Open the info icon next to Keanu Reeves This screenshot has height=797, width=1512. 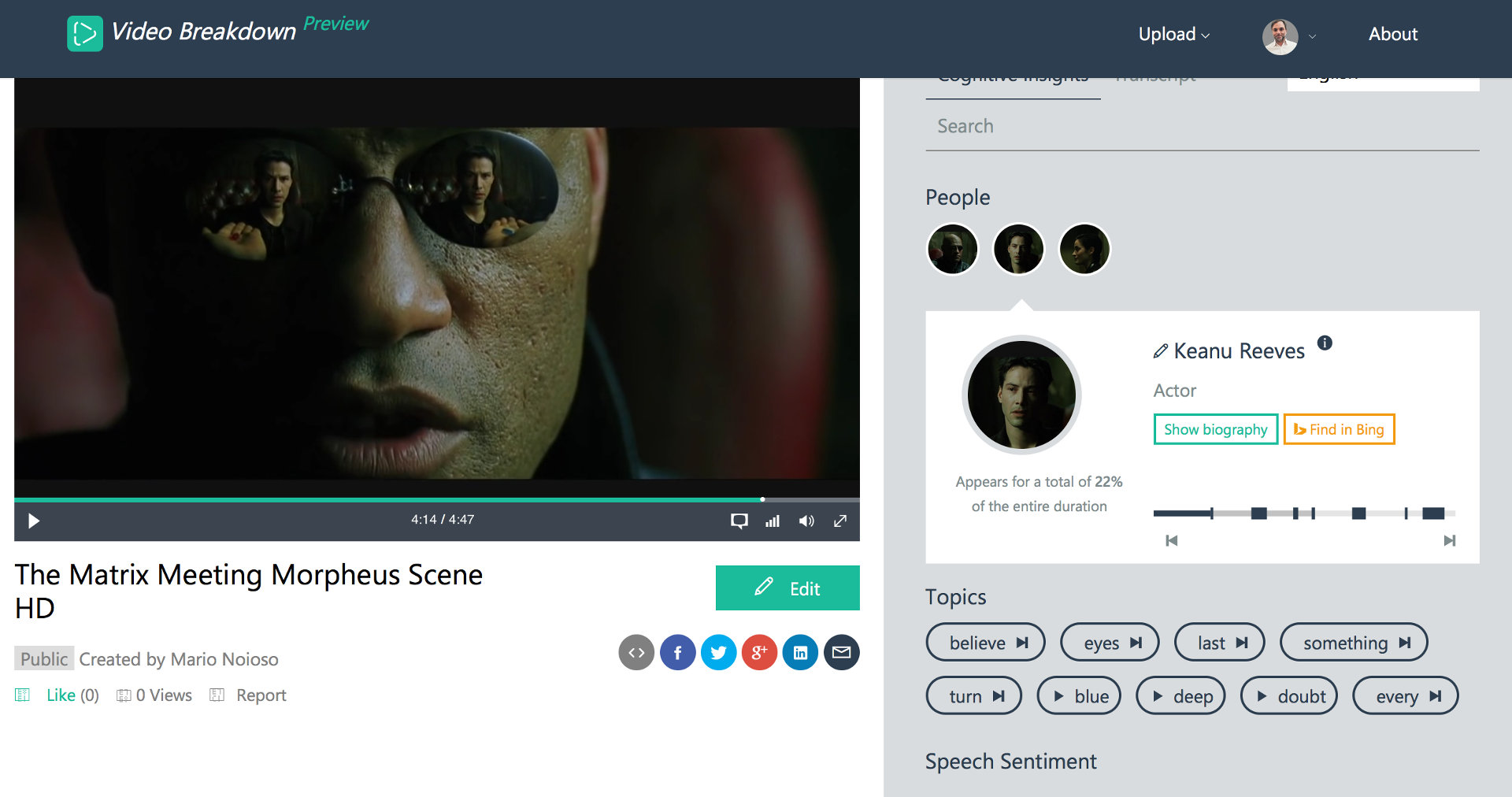click(x=1325, y=343)
